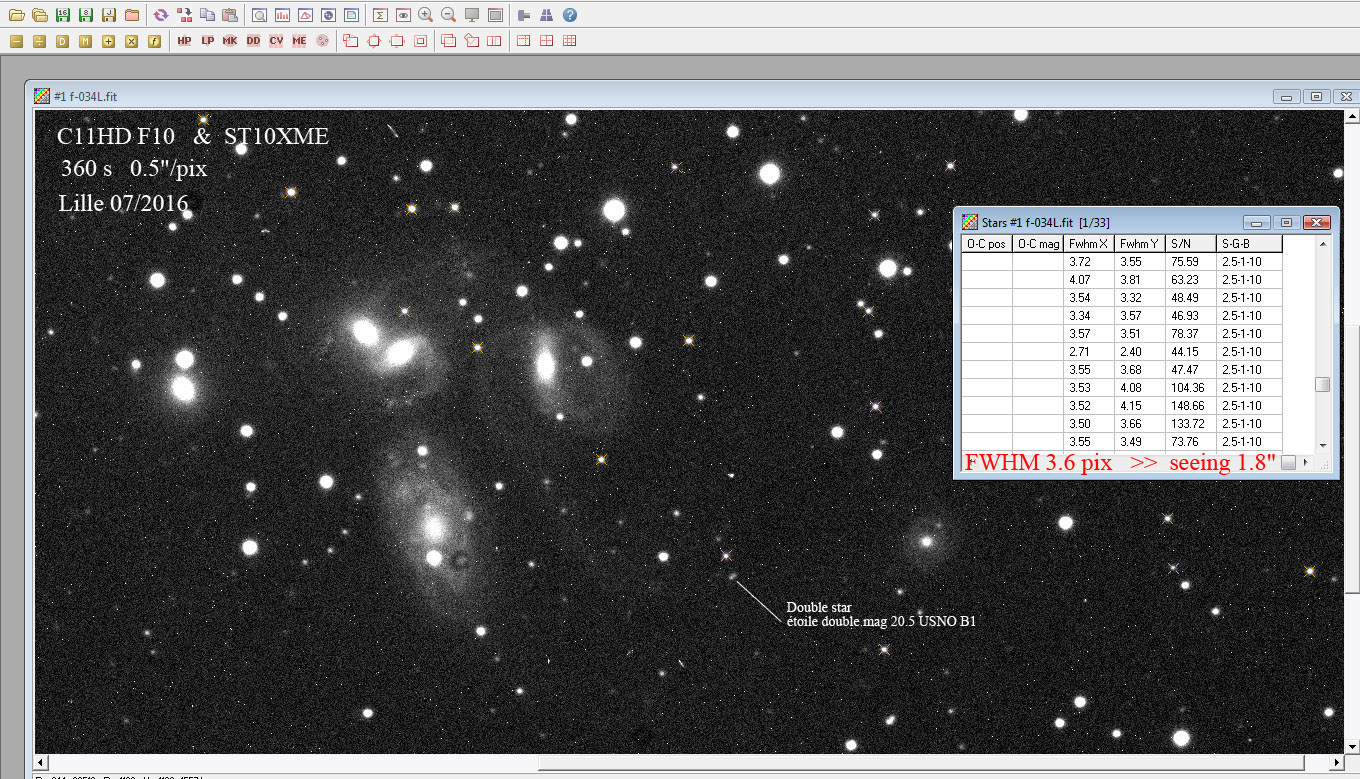Select the S/N value 104.36
Screen dimensions: 1360x779
tap(1191, 388)
